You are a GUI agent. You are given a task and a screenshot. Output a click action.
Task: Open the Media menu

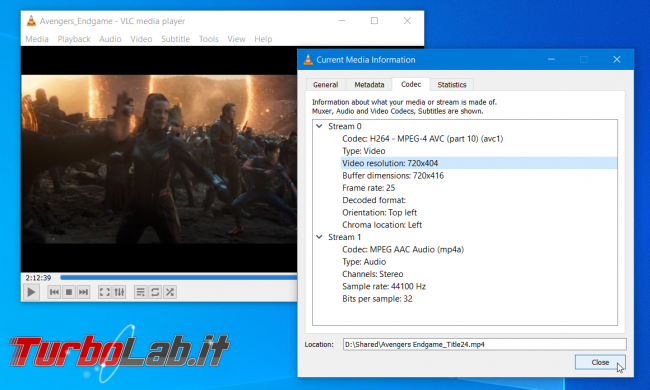pyautogui.click(x=37, y=39)
